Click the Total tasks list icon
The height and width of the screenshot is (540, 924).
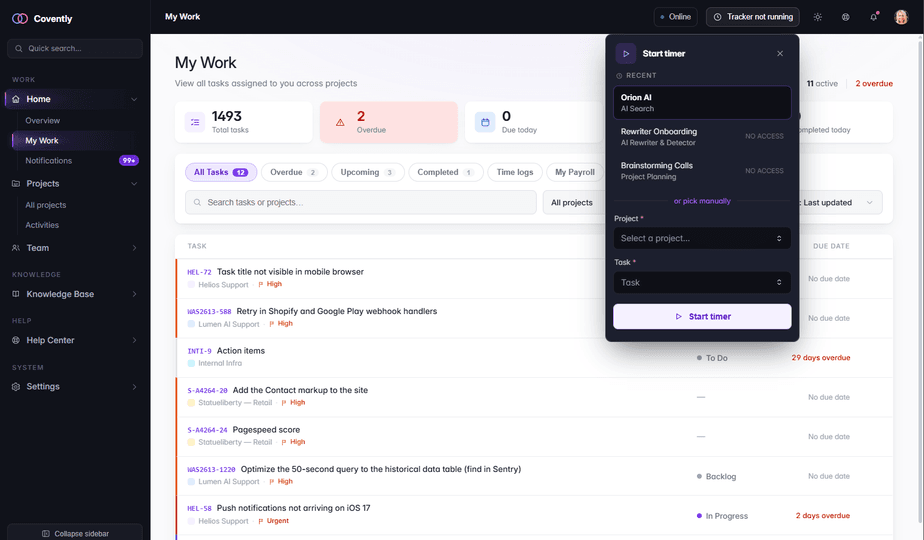tap(194, 122)
